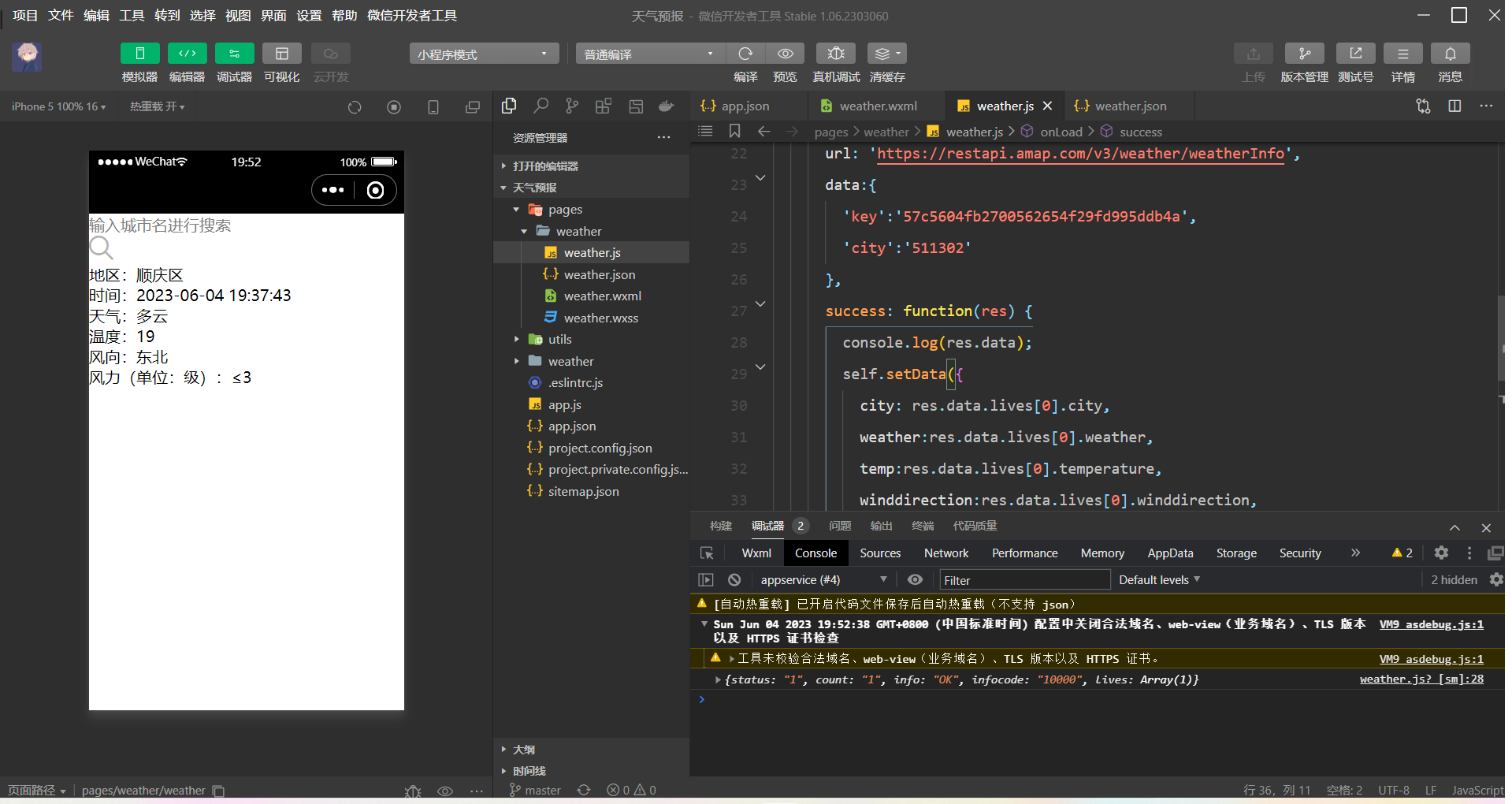Open the Network devtools tab
1512x804 pixels.
click(x=946, y=553)
